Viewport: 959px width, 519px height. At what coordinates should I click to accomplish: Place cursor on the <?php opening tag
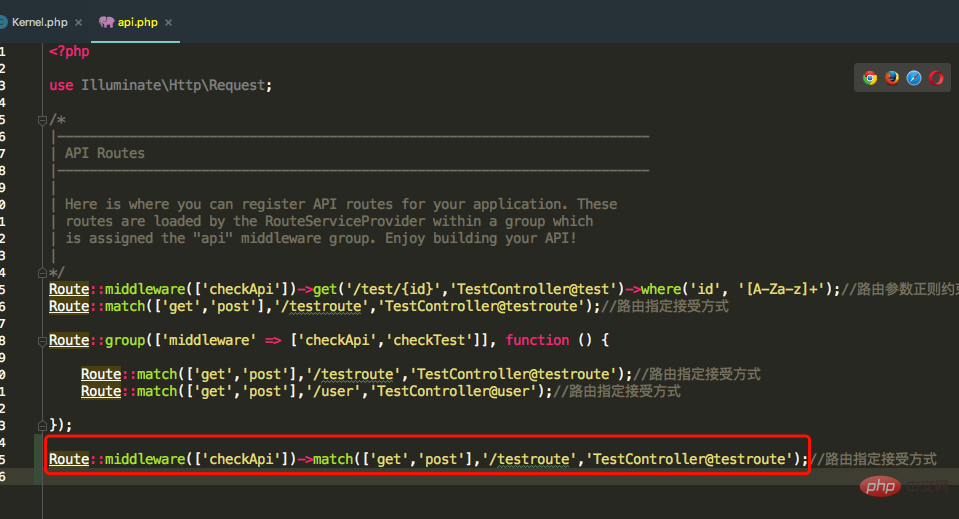point(68,51)
